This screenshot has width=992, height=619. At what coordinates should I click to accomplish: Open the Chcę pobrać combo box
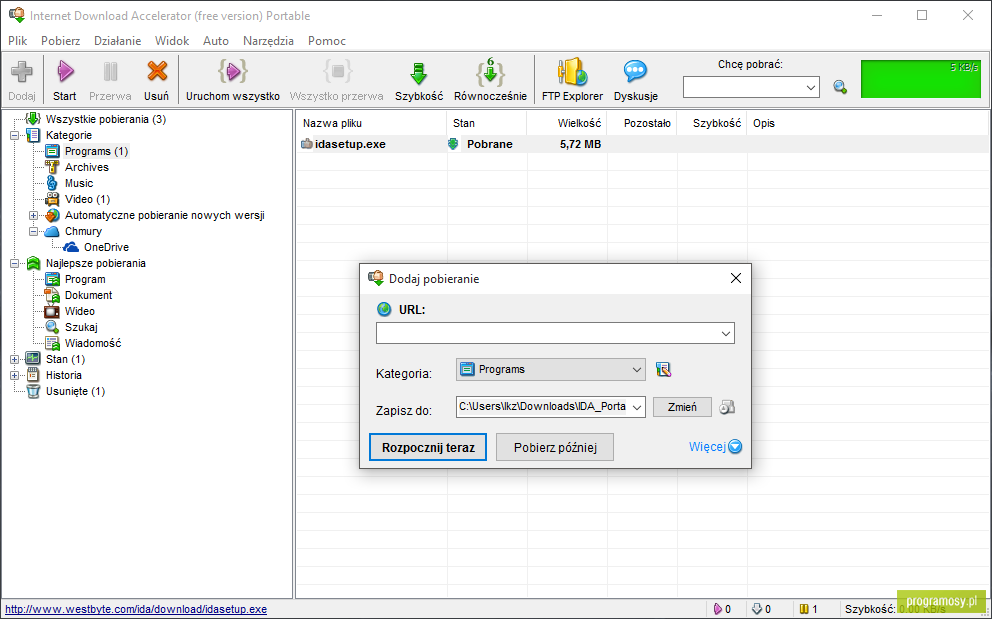751,87
